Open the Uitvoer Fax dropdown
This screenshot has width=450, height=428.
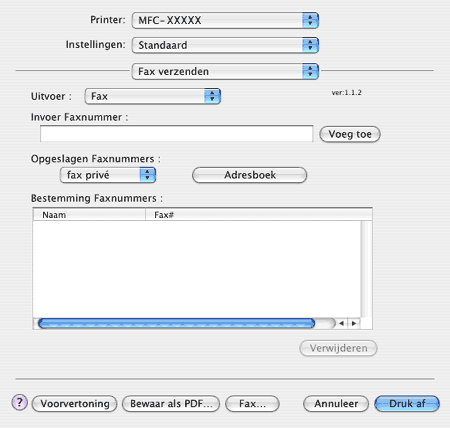click(x=153, y=96)
